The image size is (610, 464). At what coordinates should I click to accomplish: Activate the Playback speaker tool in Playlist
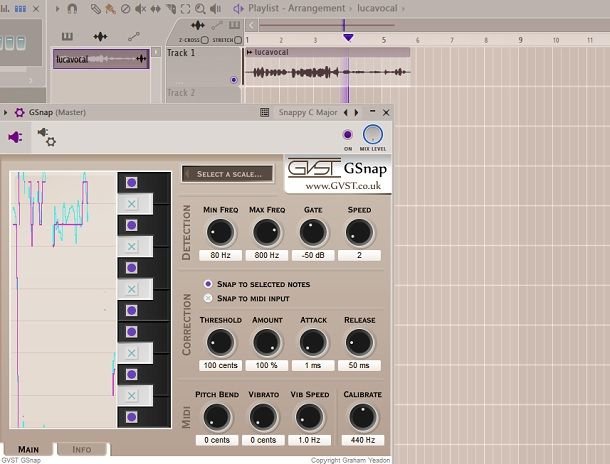(216, 9)
